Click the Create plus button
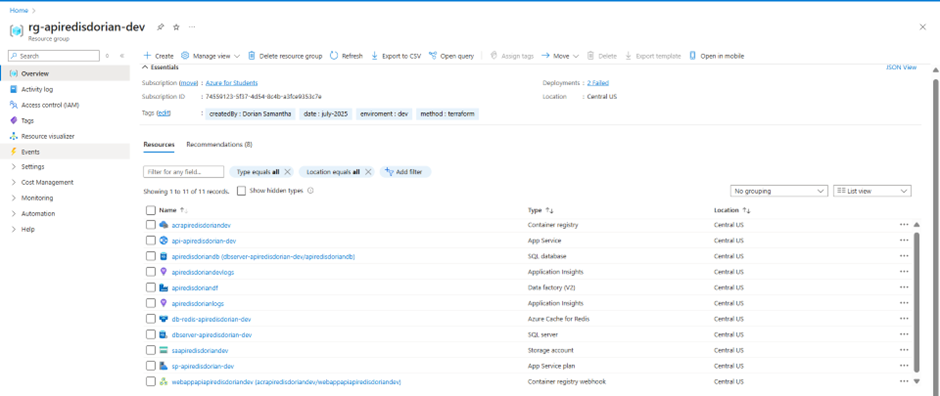This screenshot has width=940, height=396. 158,56
